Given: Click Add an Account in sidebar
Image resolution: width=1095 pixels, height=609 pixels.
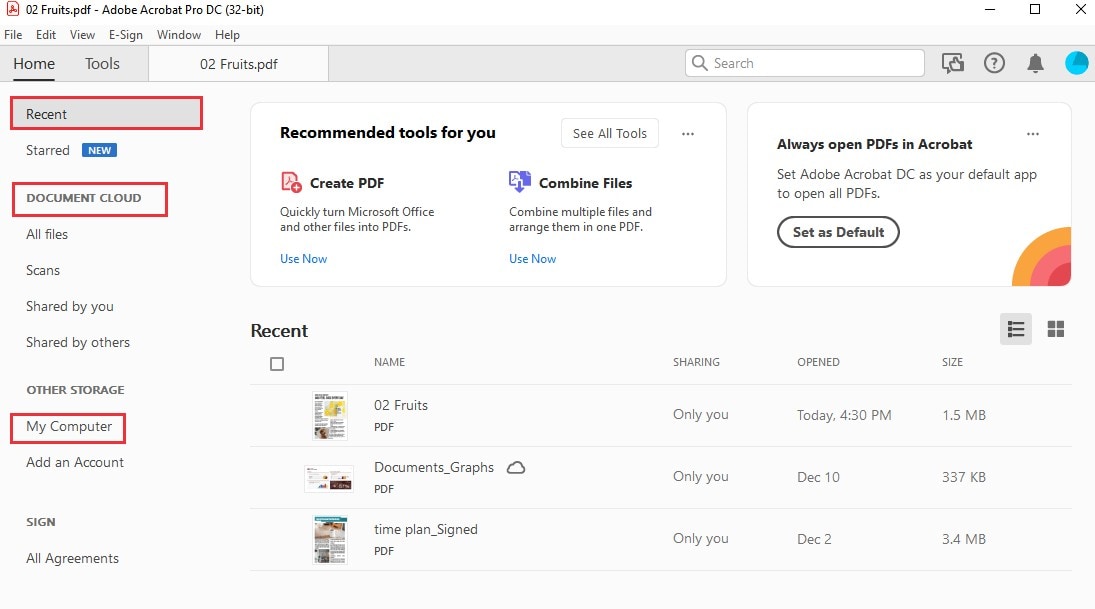Looking at the screenshot, I should pyautogui.click(x=75, y=462).
